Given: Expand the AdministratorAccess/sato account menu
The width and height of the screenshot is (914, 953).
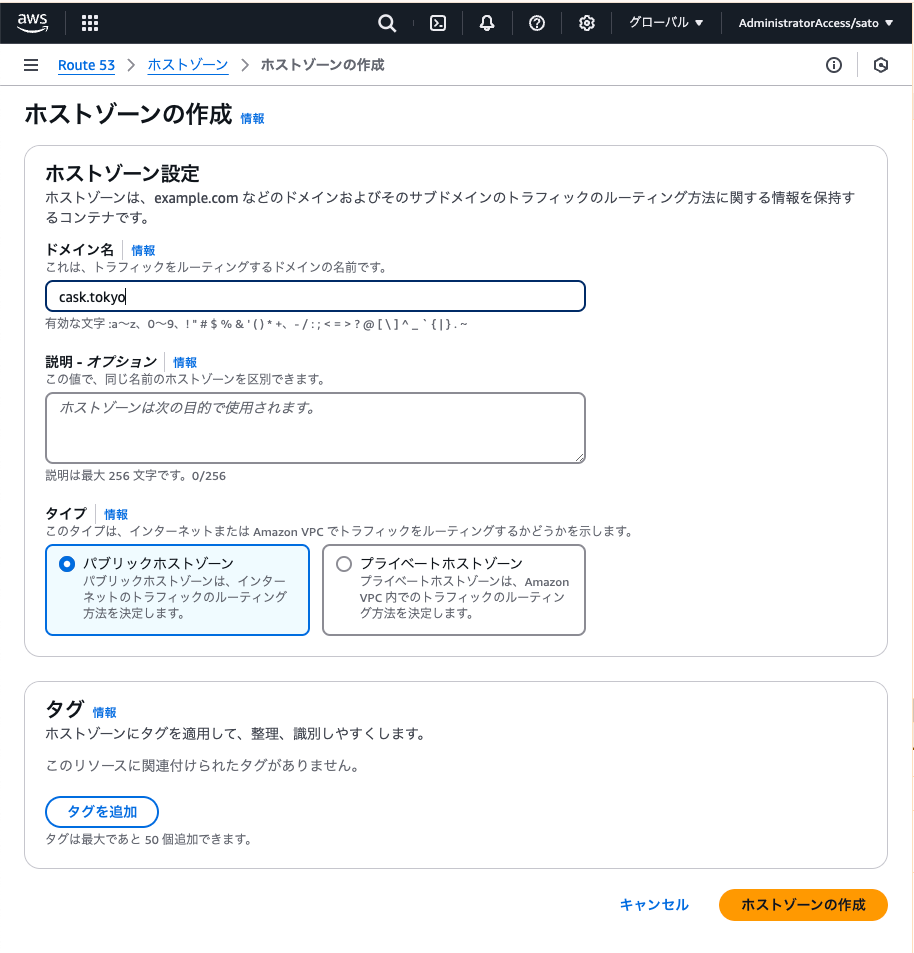Looking at the screenshot, I should 816,23.
